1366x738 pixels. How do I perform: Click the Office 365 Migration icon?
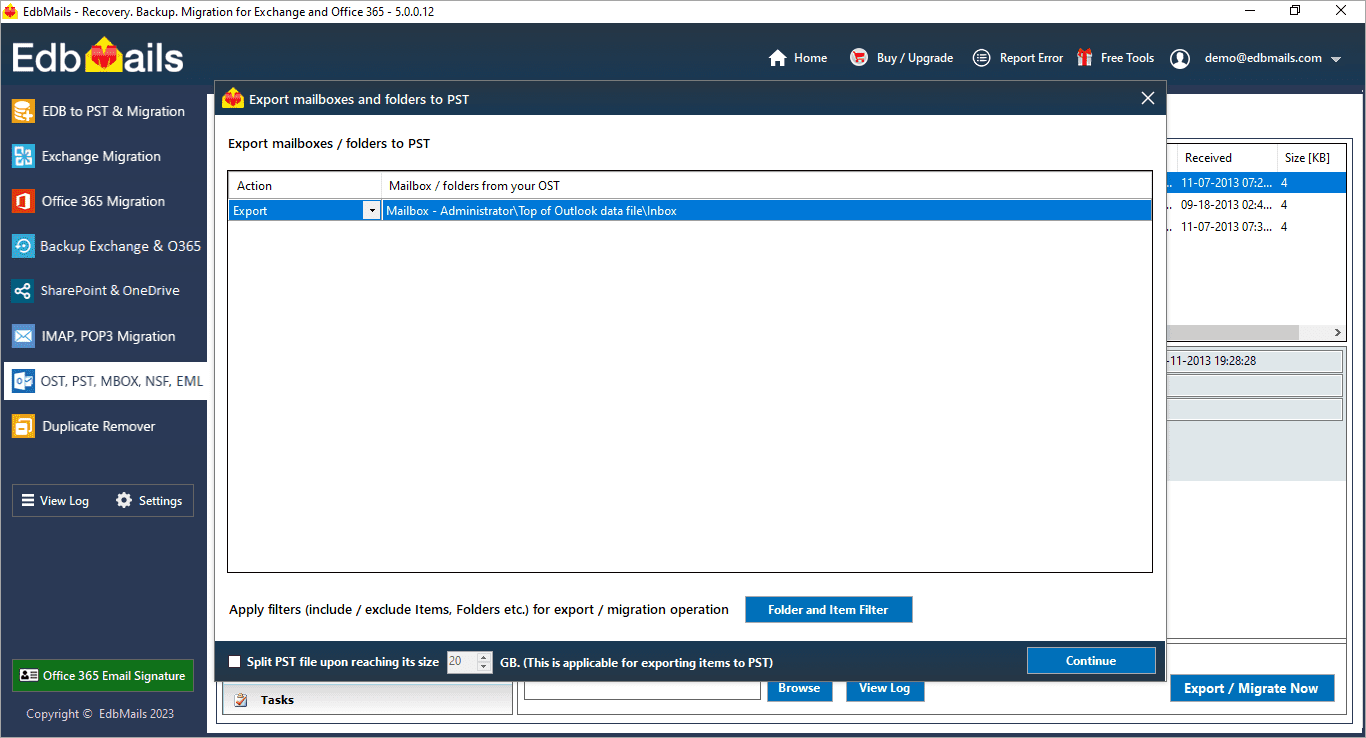tap(23, 201)
